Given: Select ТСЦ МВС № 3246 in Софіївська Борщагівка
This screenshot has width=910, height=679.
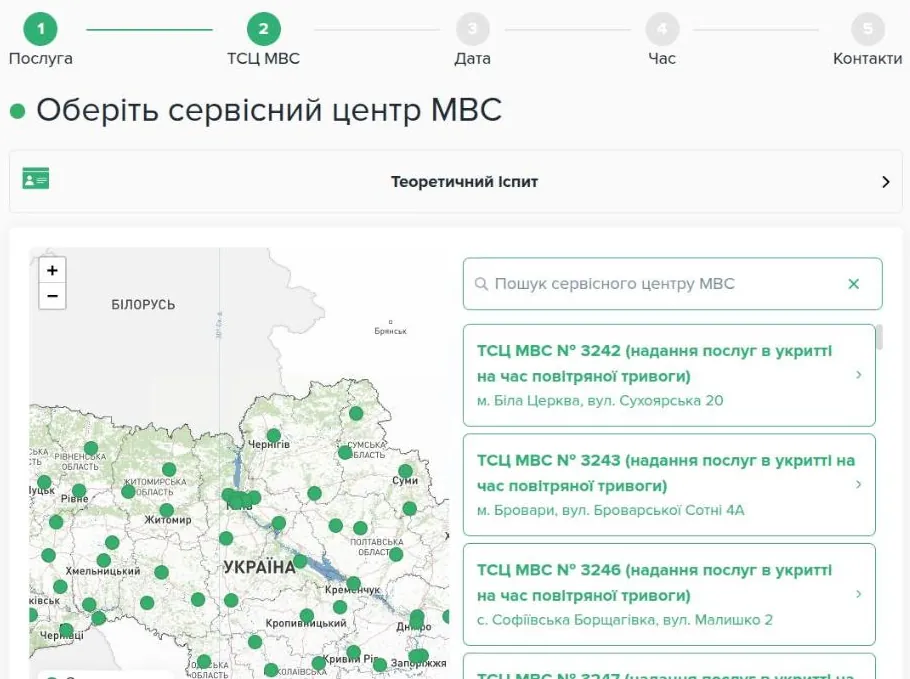Looking at the screenshot, I should [x=669, y=594].
